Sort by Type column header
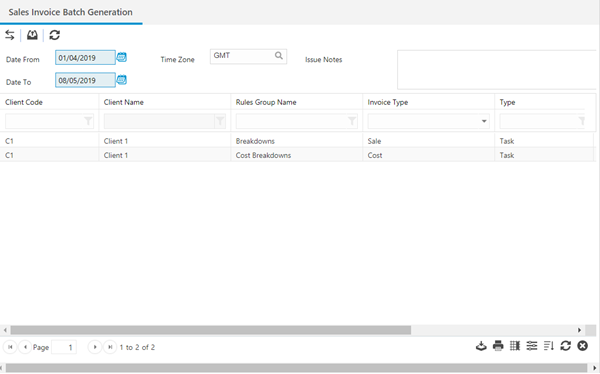Viewport: 600px width, 374px height. coord(507,102)
